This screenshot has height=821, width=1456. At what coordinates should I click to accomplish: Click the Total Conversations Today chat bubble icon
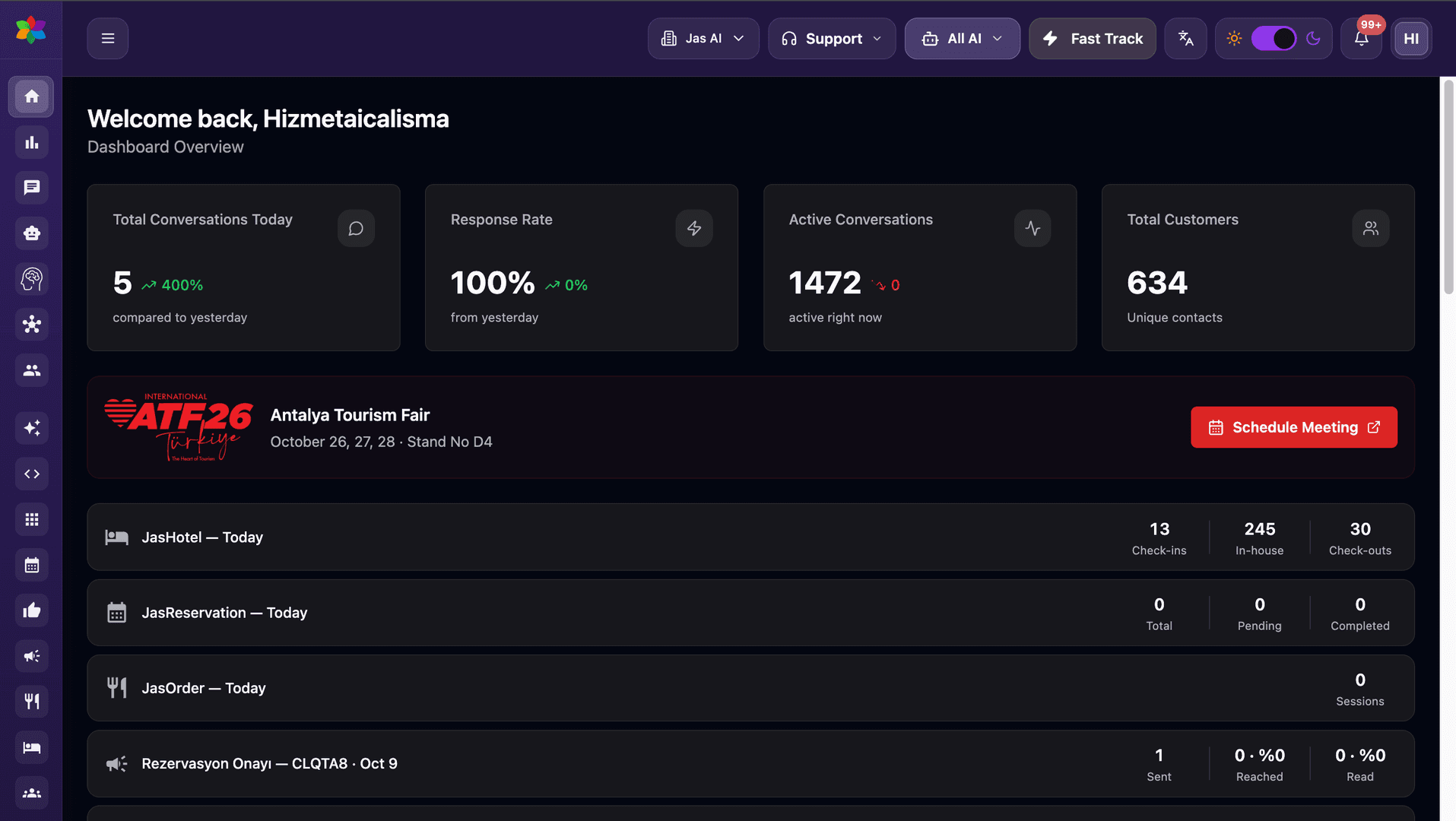(356, 228)
